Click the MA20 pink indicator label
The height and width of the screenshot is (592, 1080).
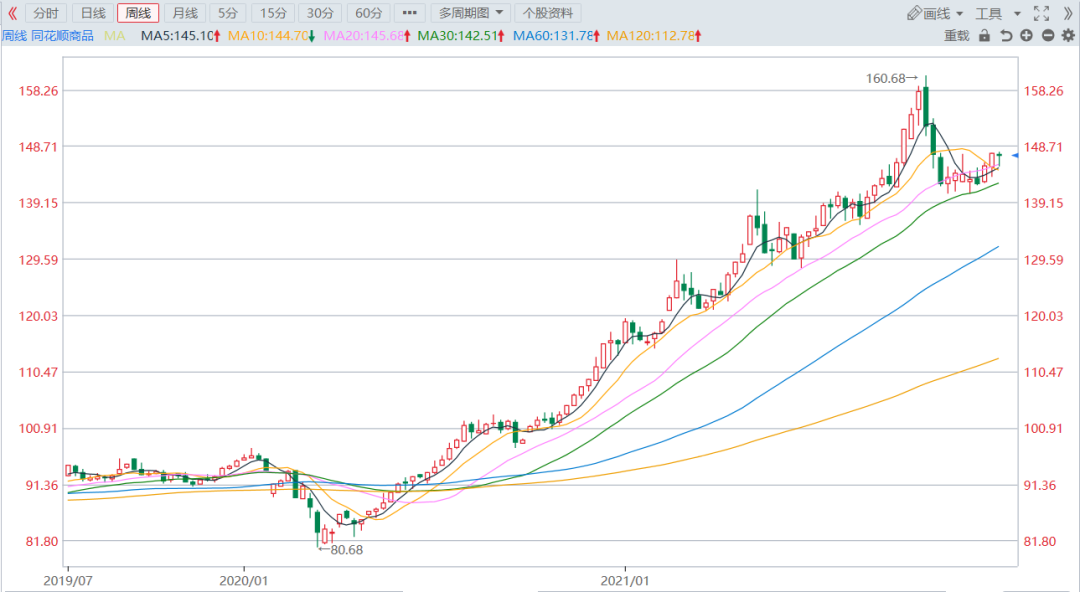pos(365,36)
